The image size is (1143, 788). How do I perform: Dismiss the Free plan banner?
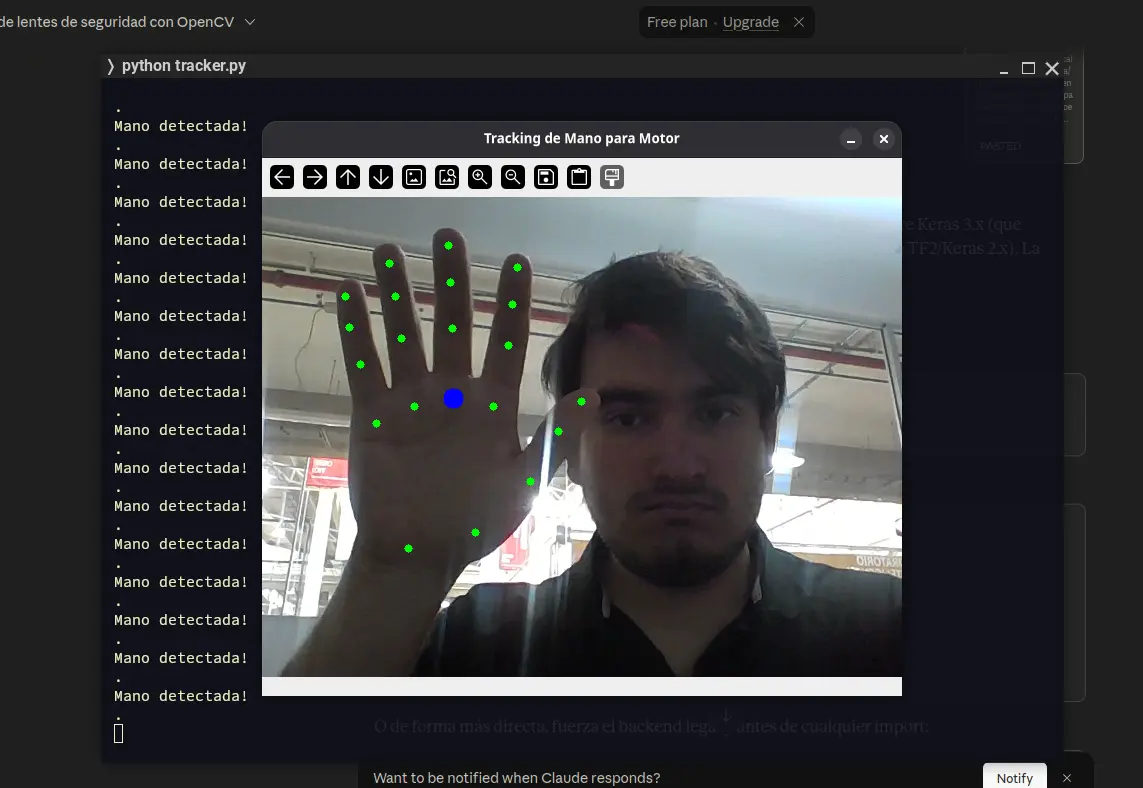[x=799, y=22]
